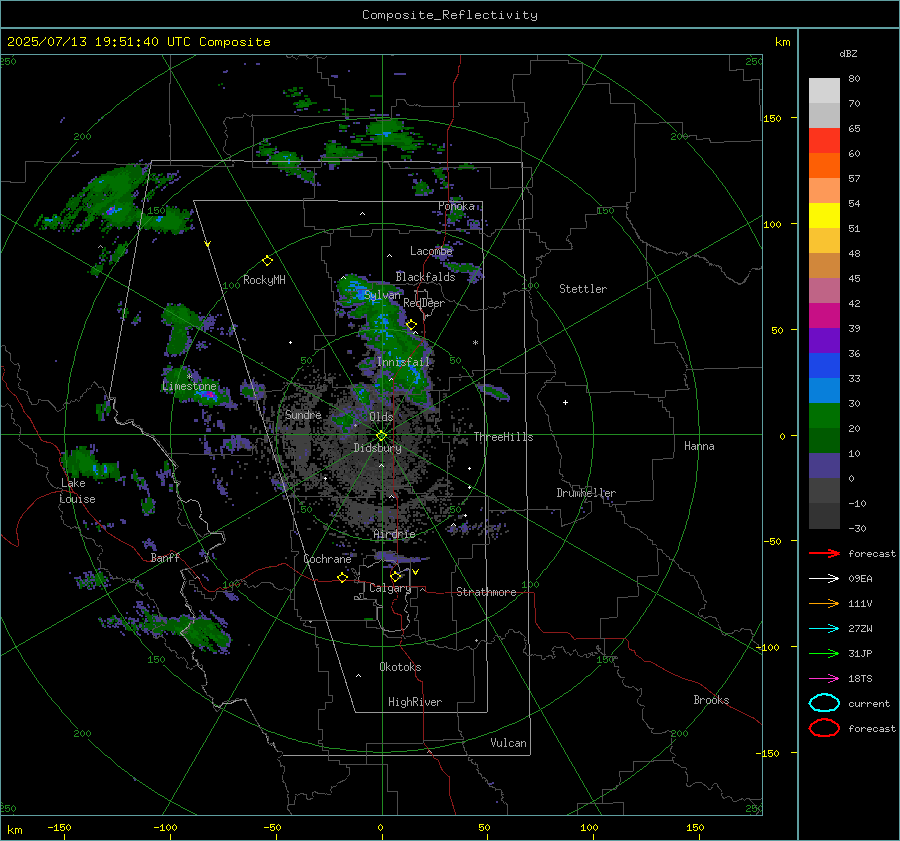This screenshot has width=900, height=841.
Task: Select the cyan 27ZW arrow icon
Action: (x=824, y=629)
